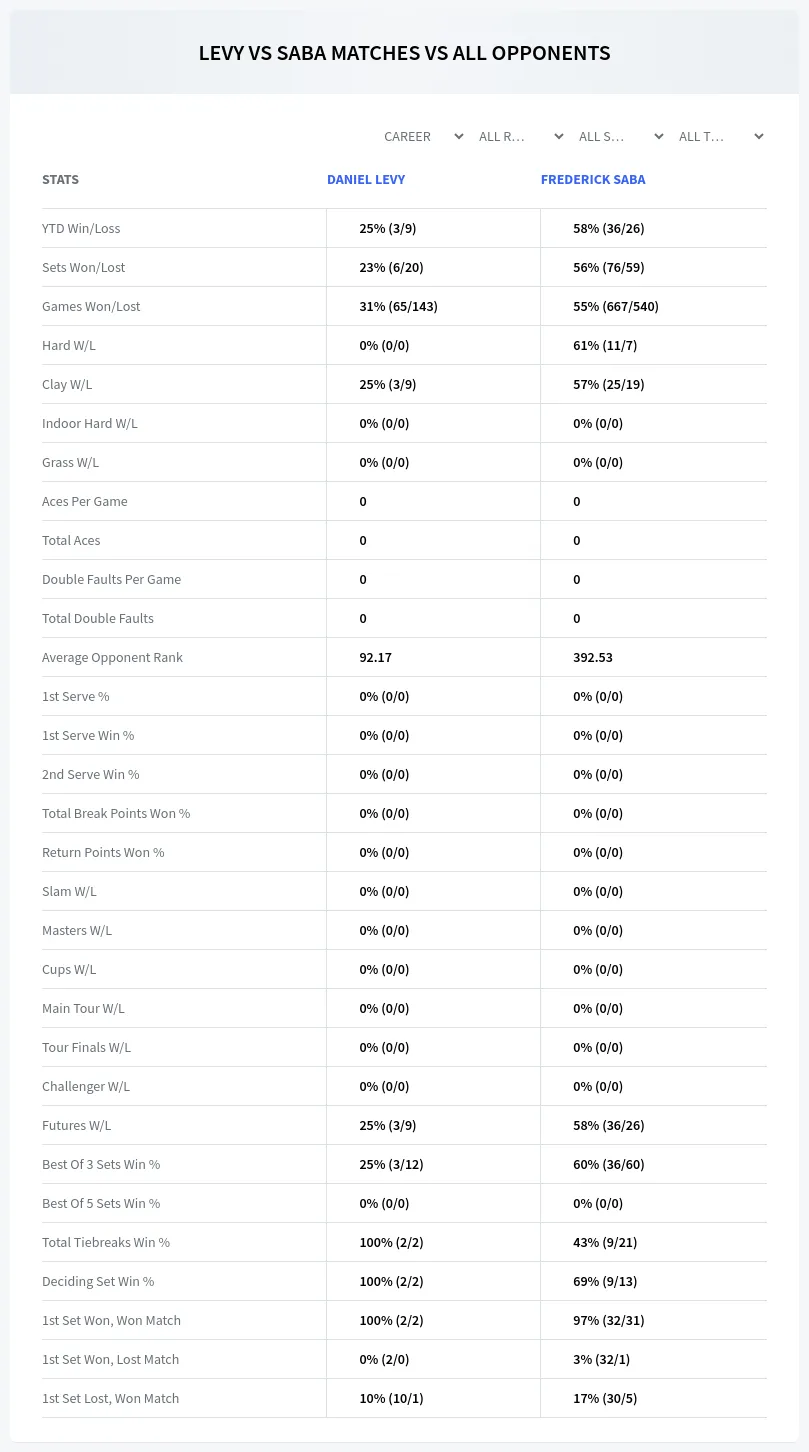Click Levy's 92.17 average opponent rank
Viewport: 809px width, 1452px height.
click(376, 657)
